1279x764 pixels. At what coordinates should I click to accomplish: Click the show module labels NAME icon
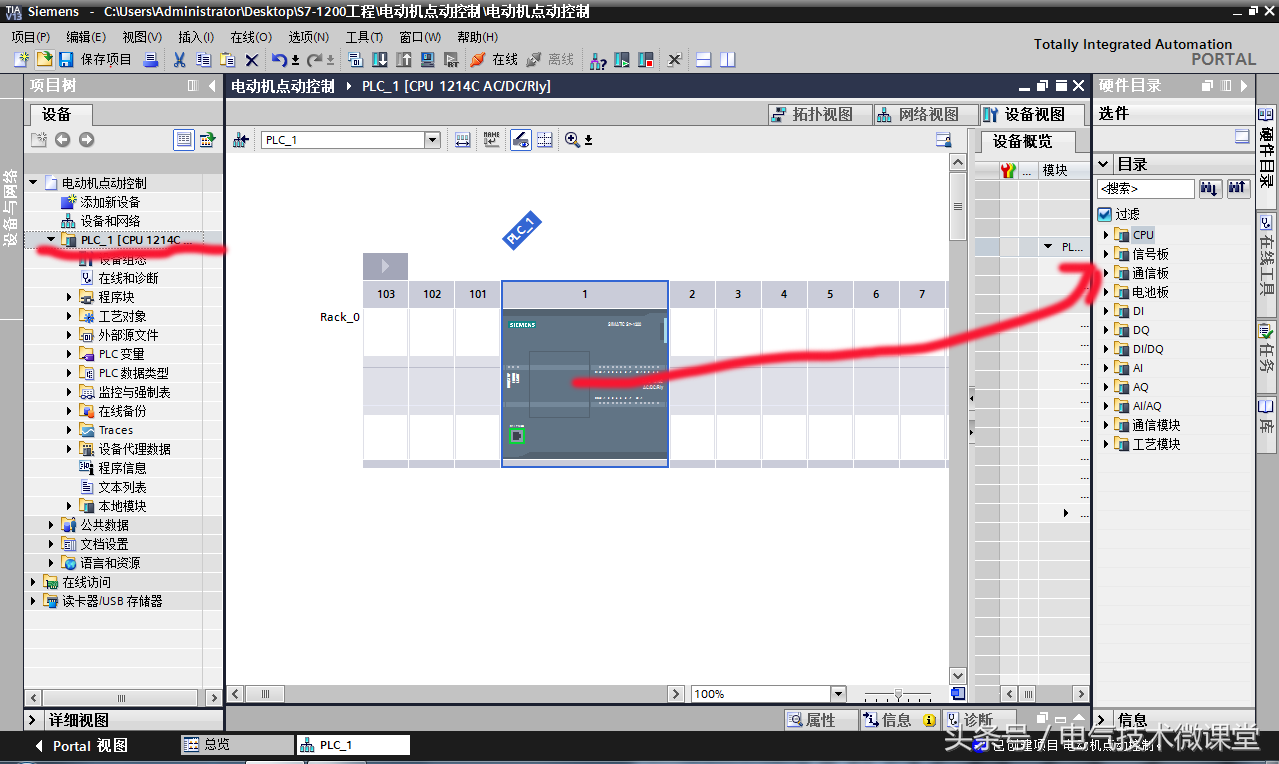coord(491,140)
